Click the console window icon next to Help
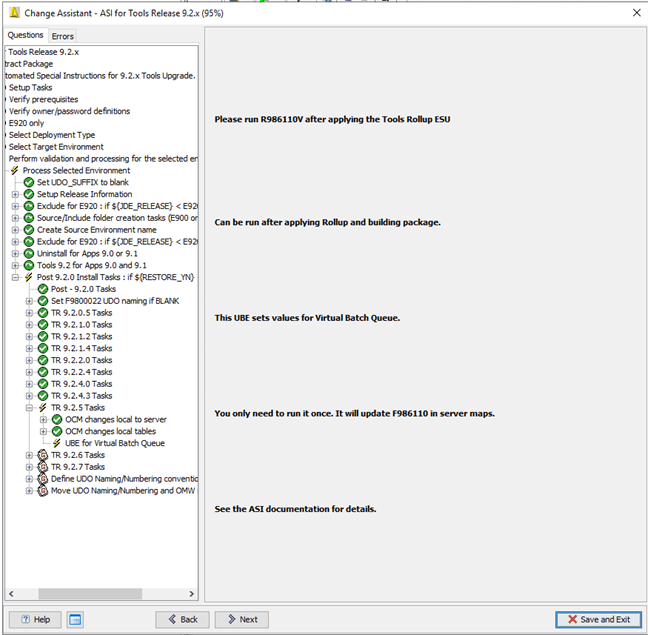The height and width of the screenshot is (635, 648). tap(75, 619)
